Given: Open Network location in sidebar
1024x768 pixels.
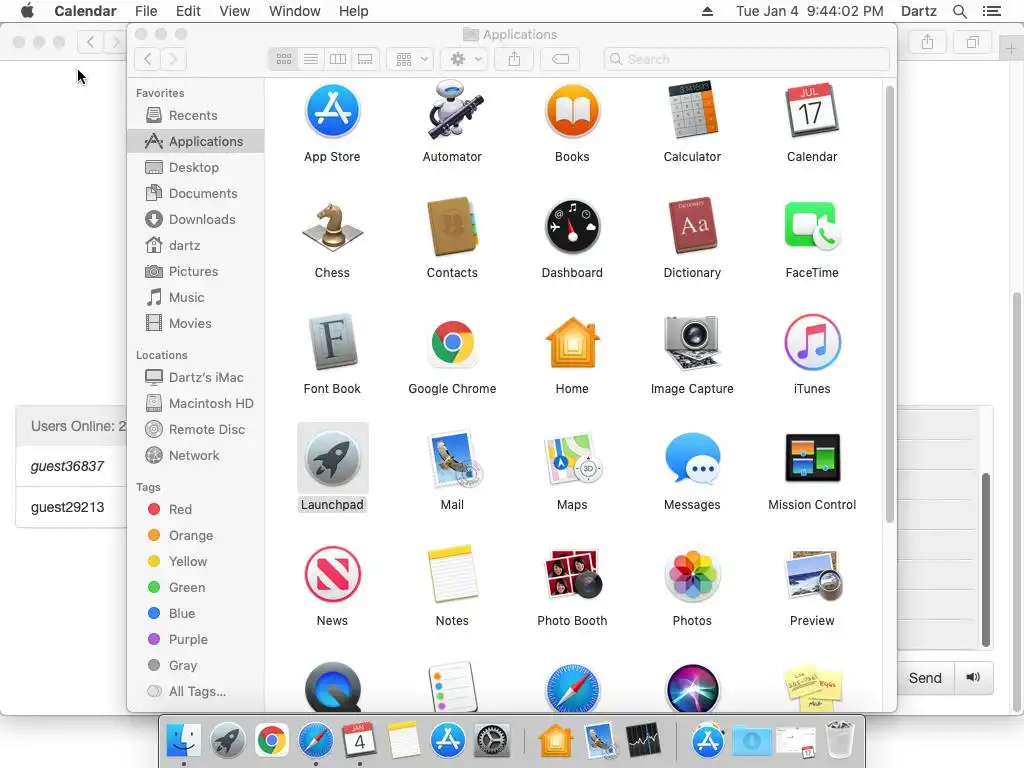Looking at the screenshot, I should point(196,456).
